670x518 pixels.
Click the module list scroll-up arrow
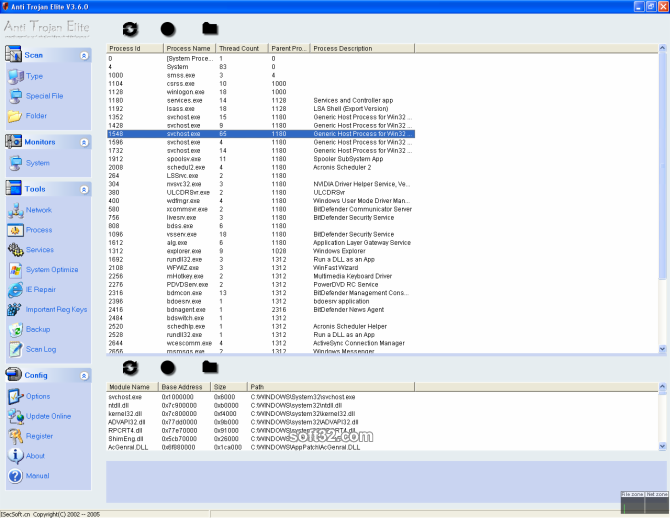662,386
